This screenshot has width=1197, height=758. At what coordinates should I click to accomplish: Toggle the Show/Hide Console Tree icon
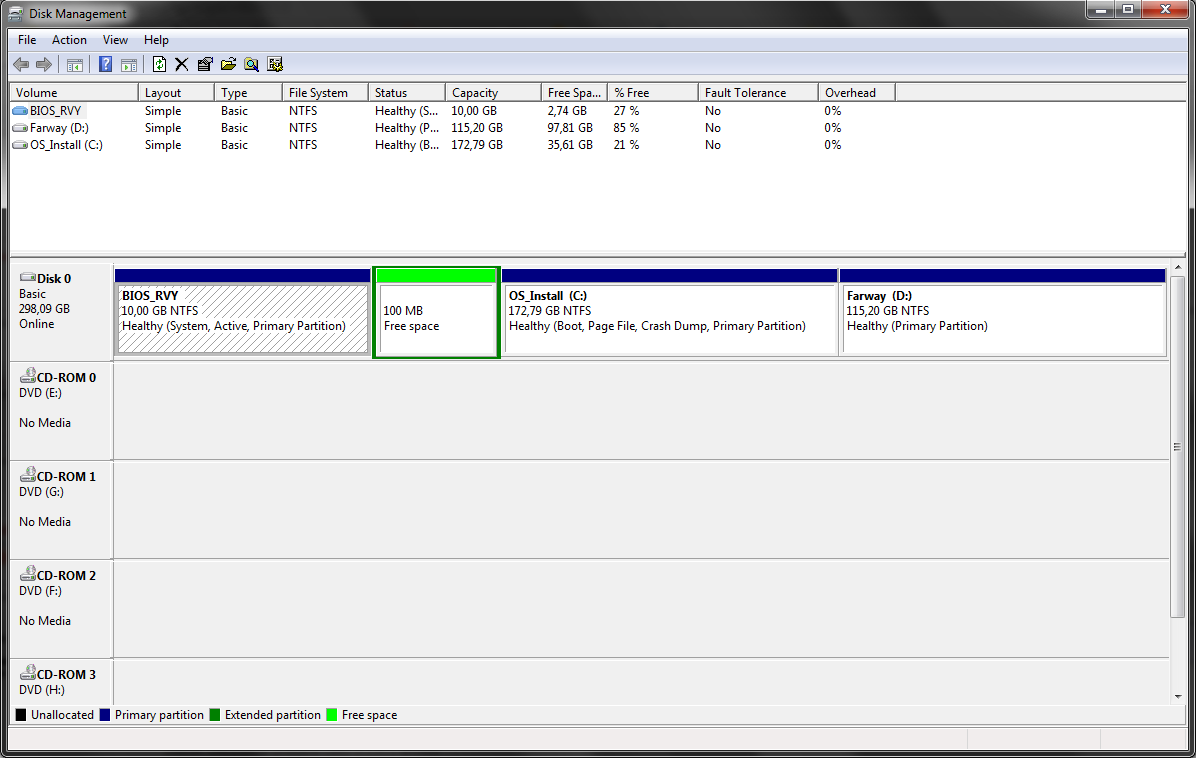(x=75, y=65)
